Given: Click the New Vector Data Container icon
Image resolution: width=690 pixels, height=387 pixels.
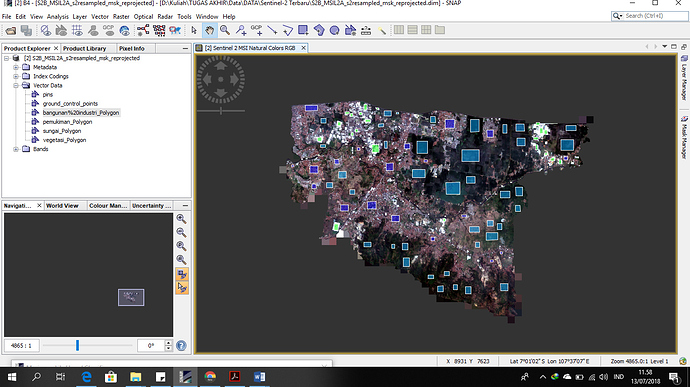Looking at the screenshot, I should 350,30.
